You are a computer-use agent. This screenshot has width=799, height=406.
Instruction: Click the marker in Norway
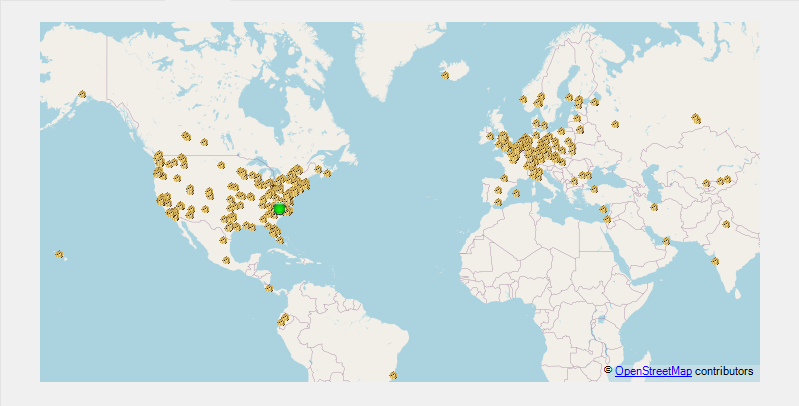(523, 99)
